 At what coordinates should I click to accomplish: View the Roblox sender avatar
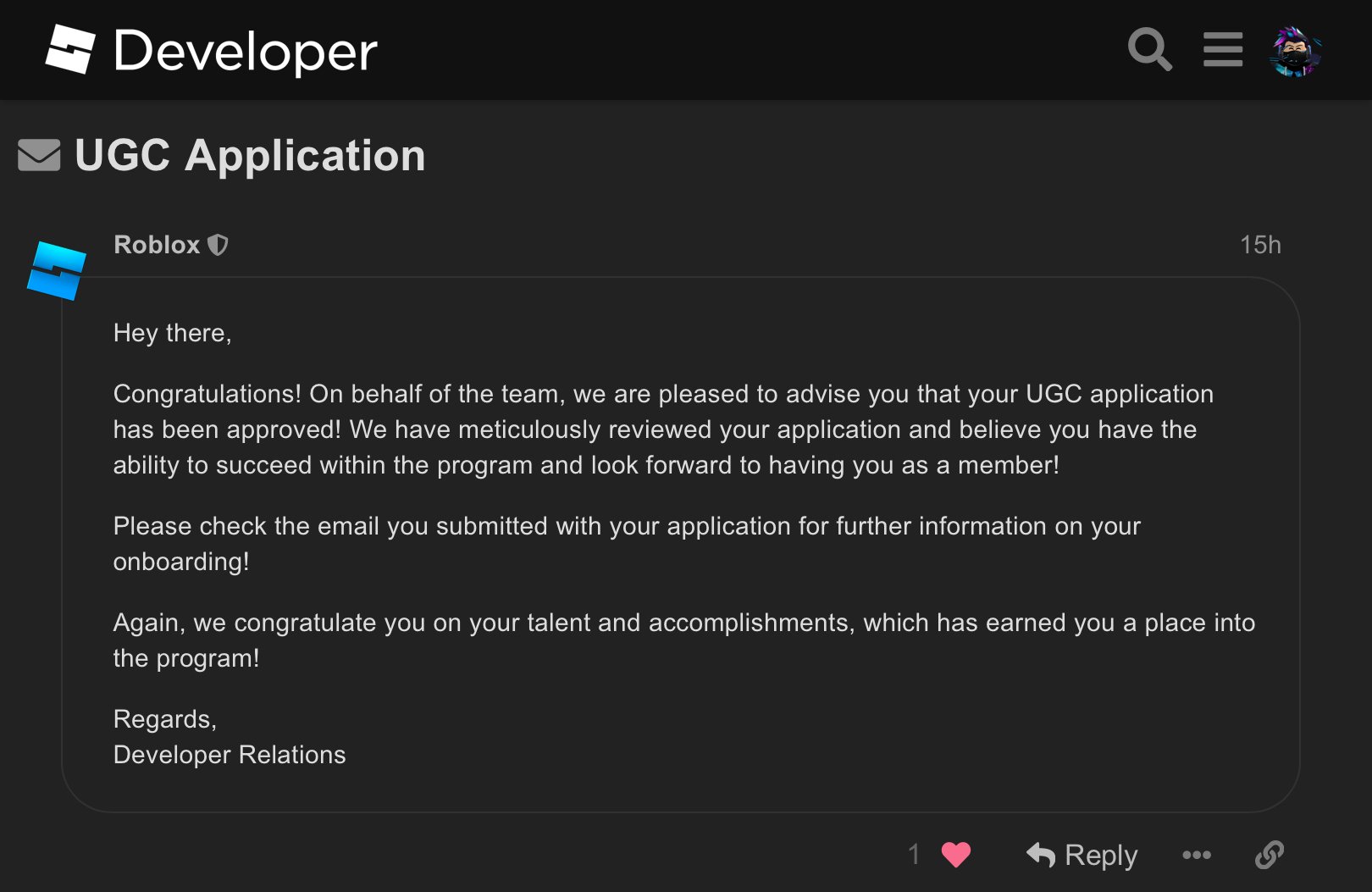coord(57,270)
